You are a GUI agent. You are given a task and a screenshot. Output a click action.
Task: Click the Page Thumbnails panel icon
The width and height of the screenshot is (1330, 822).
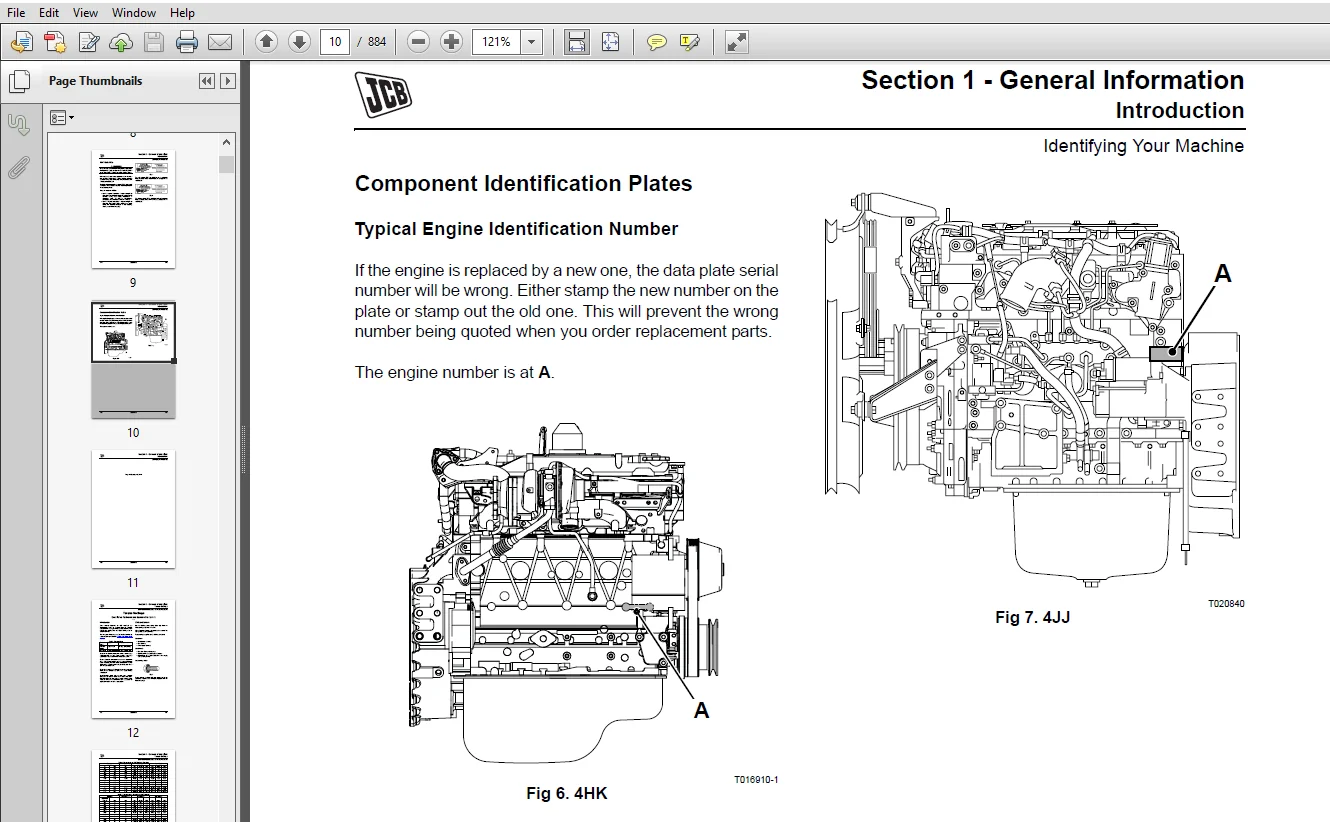[x=19, y=83]
